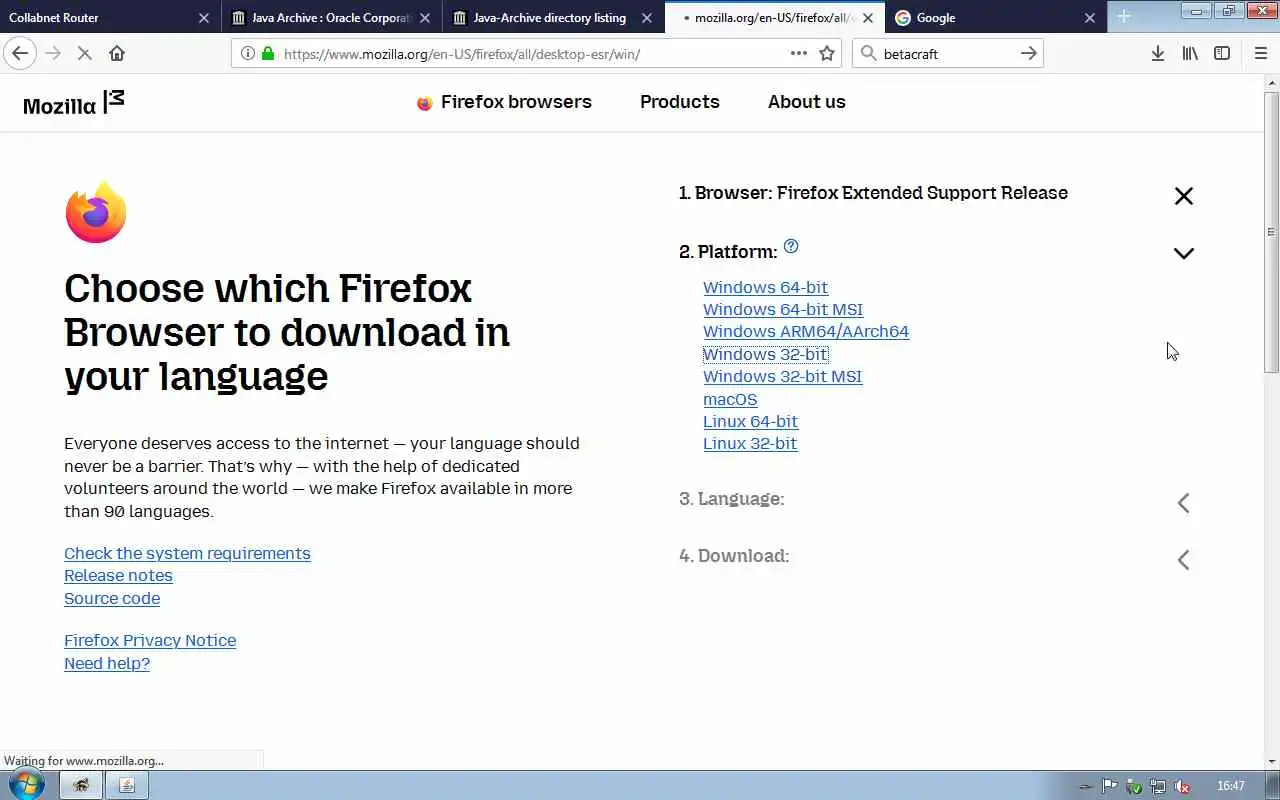
Task: Collapse the Platform section chevron
Action: tap(1184, 253)
